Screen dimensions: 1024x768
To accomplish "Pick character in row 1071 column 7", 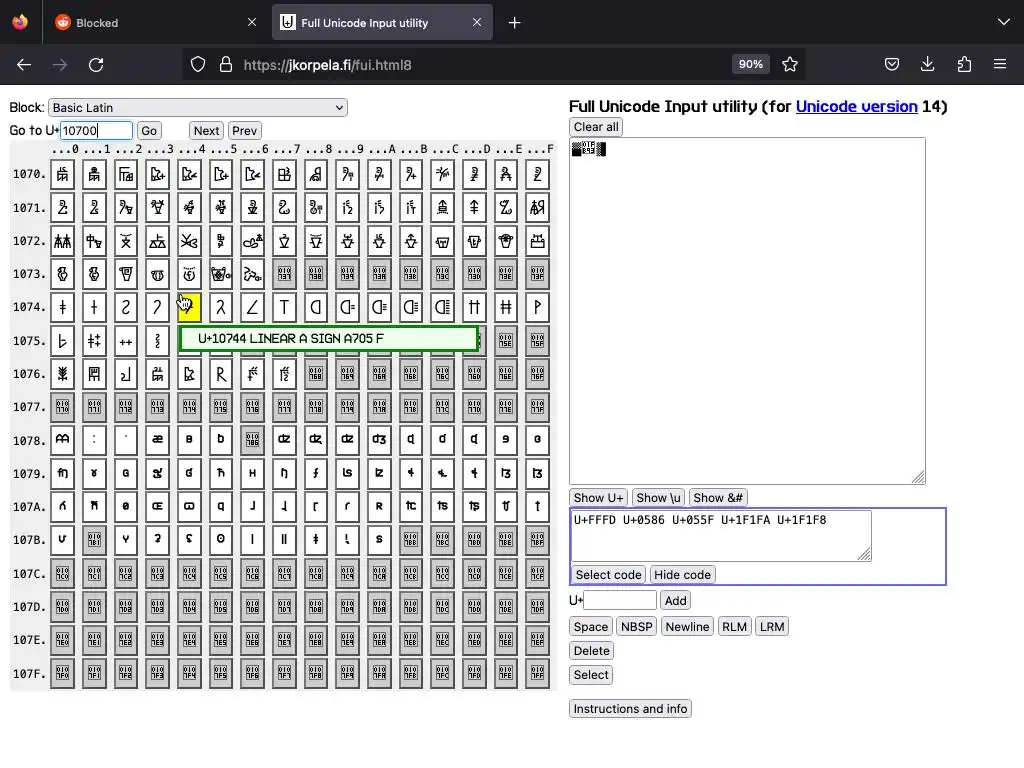I will [x=284, y=208].
